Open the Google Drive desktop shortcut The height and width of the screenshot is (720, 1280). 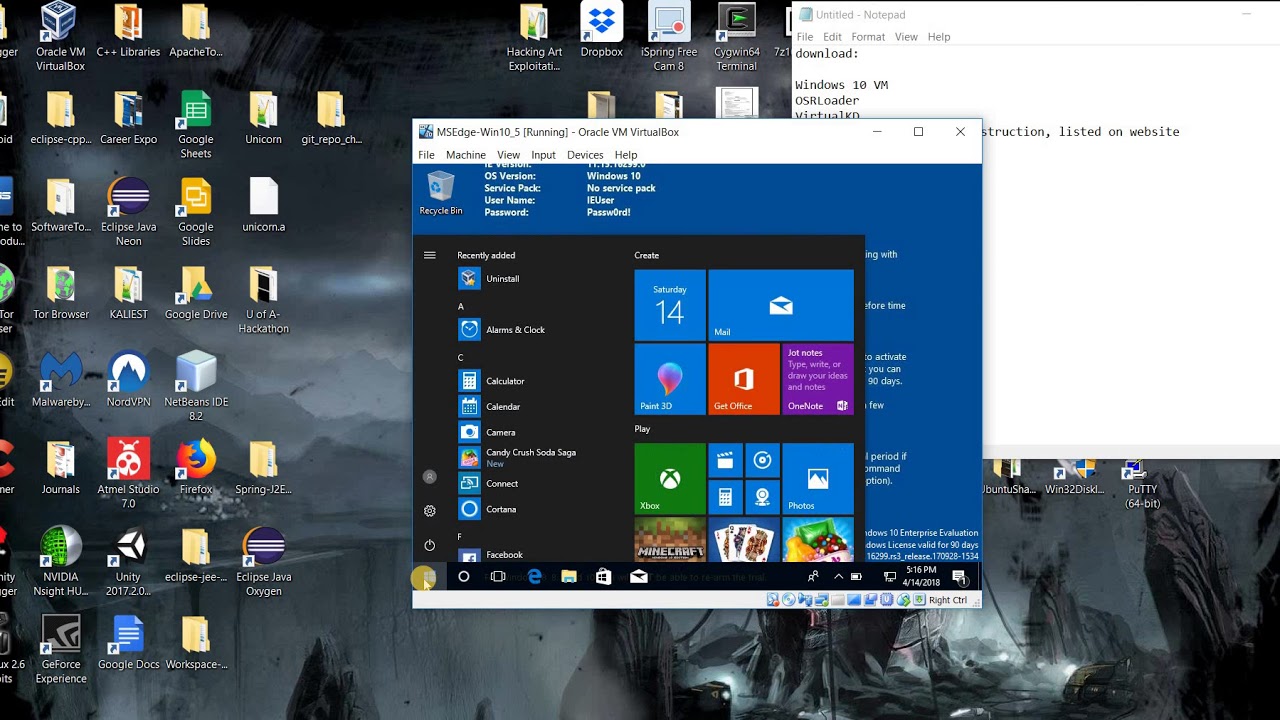(196, 293)
